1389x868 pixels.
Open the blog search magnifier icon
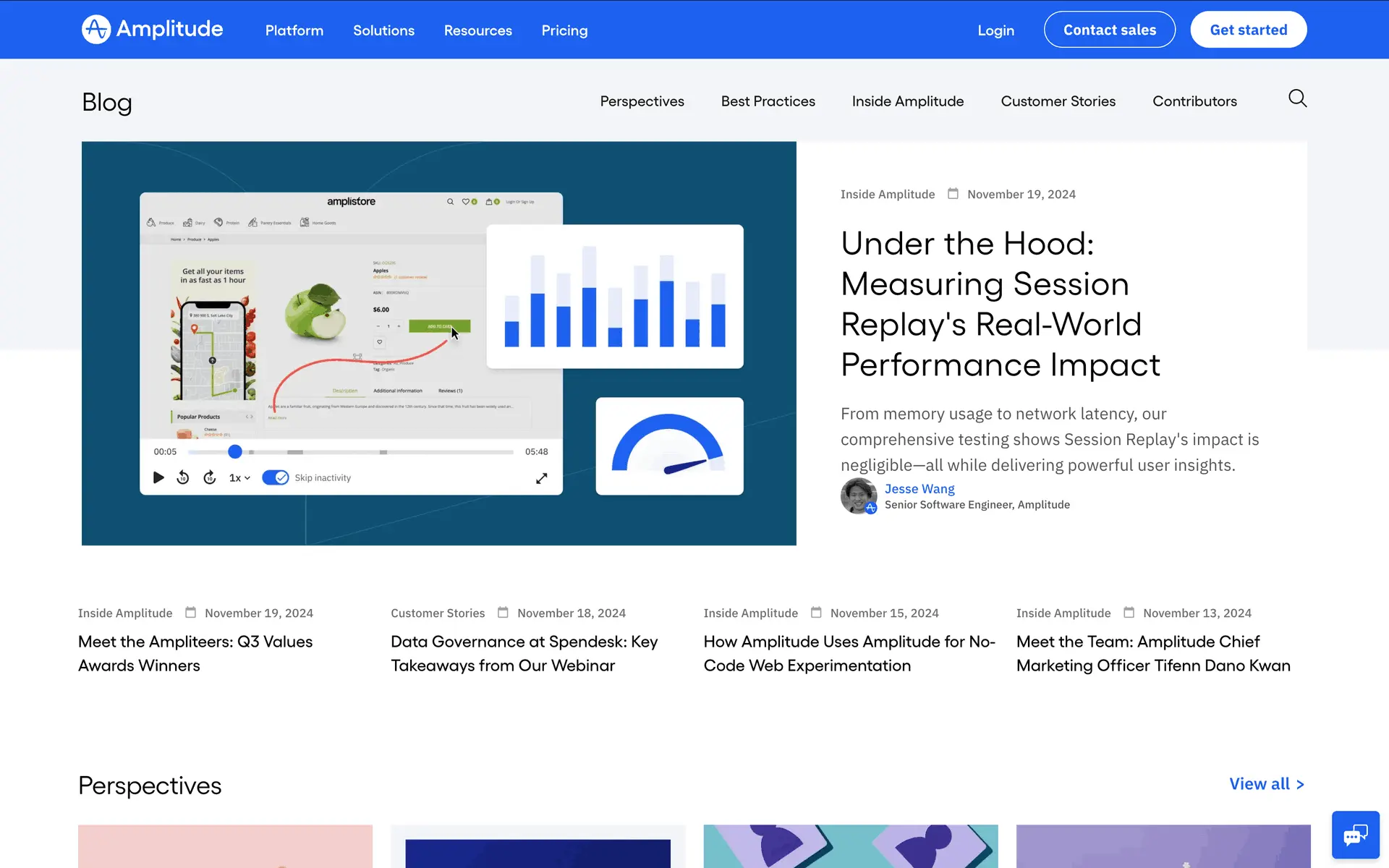[x=1297, y=98]
